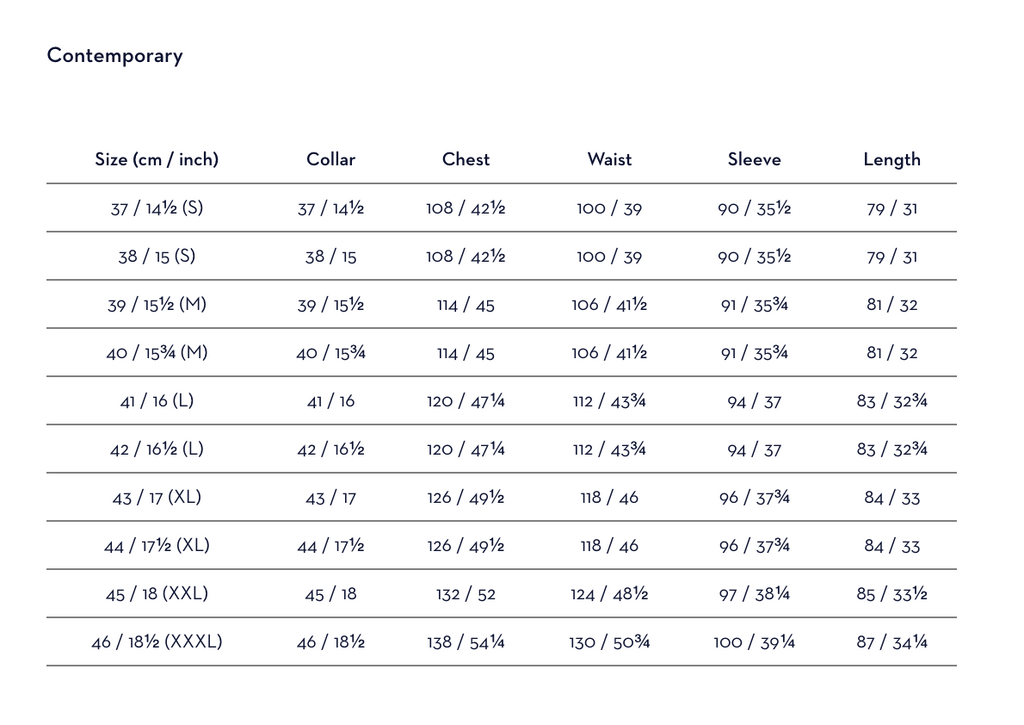Click the 38 / 15 (S) size label
Screen dimensions: 1024x725
(157, 256)
